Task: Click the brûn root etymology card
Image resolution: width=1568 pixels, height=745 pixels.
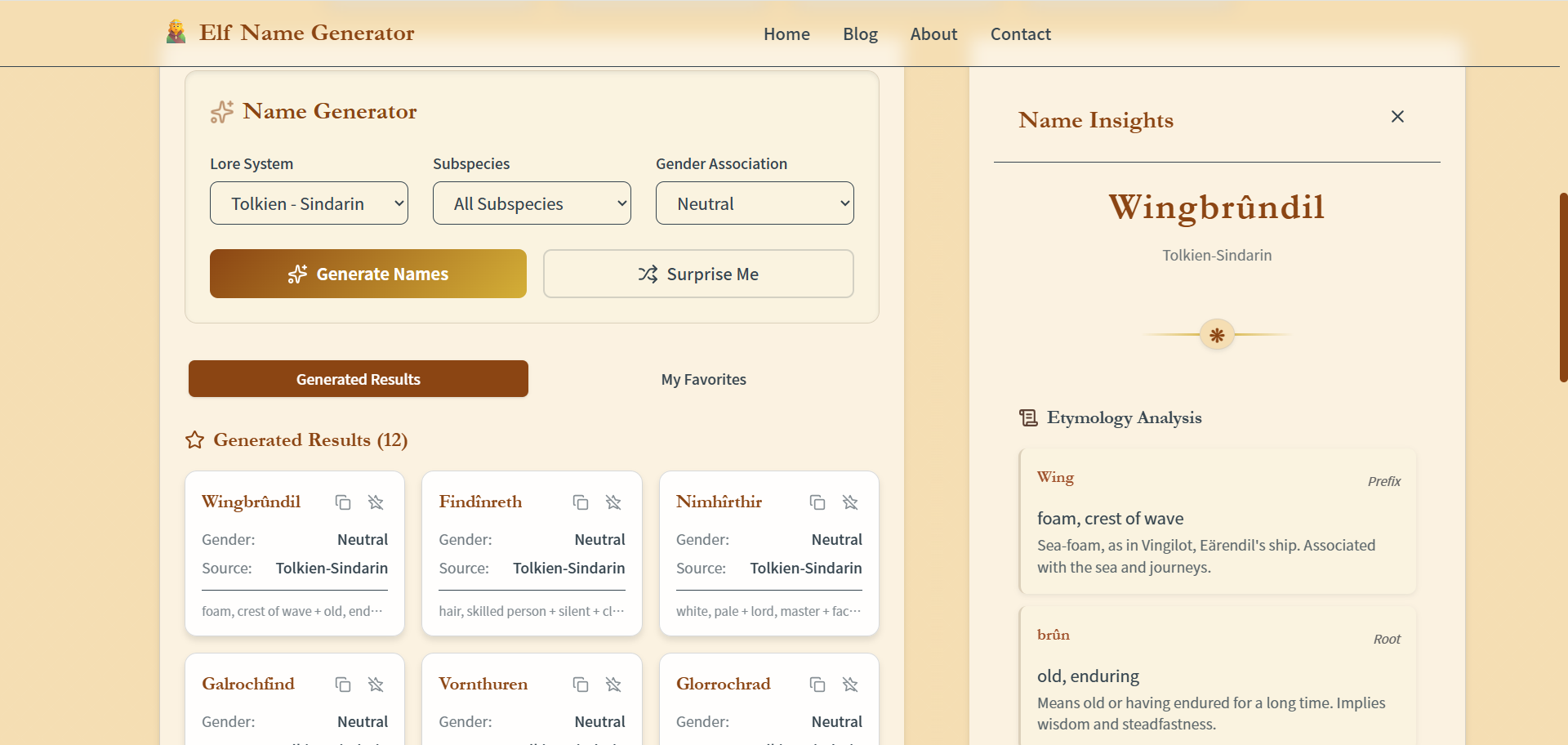Action: click(x=1218, y=676)
